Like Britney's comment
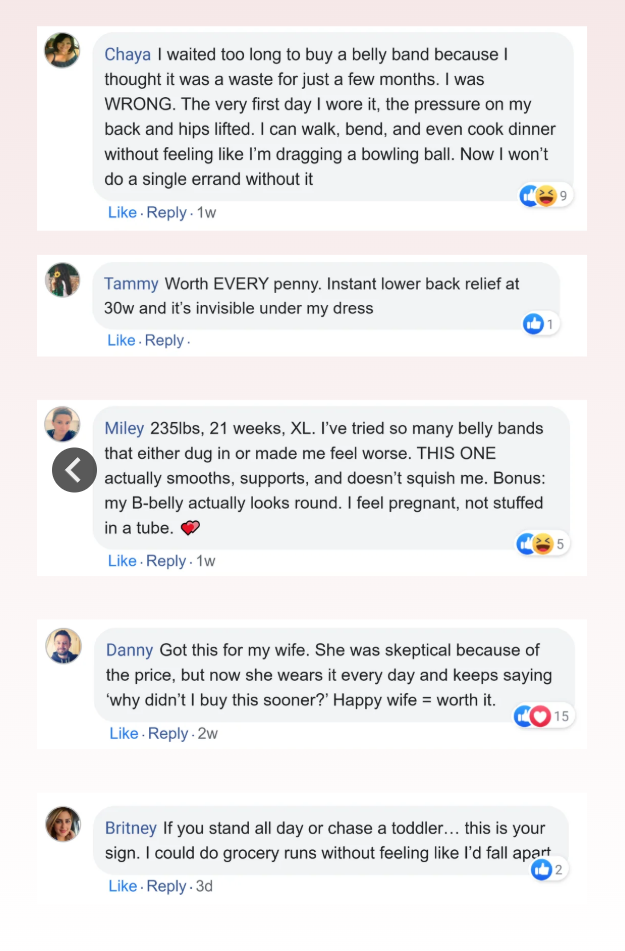Screen dimensions: 625x951 (122, 887)
